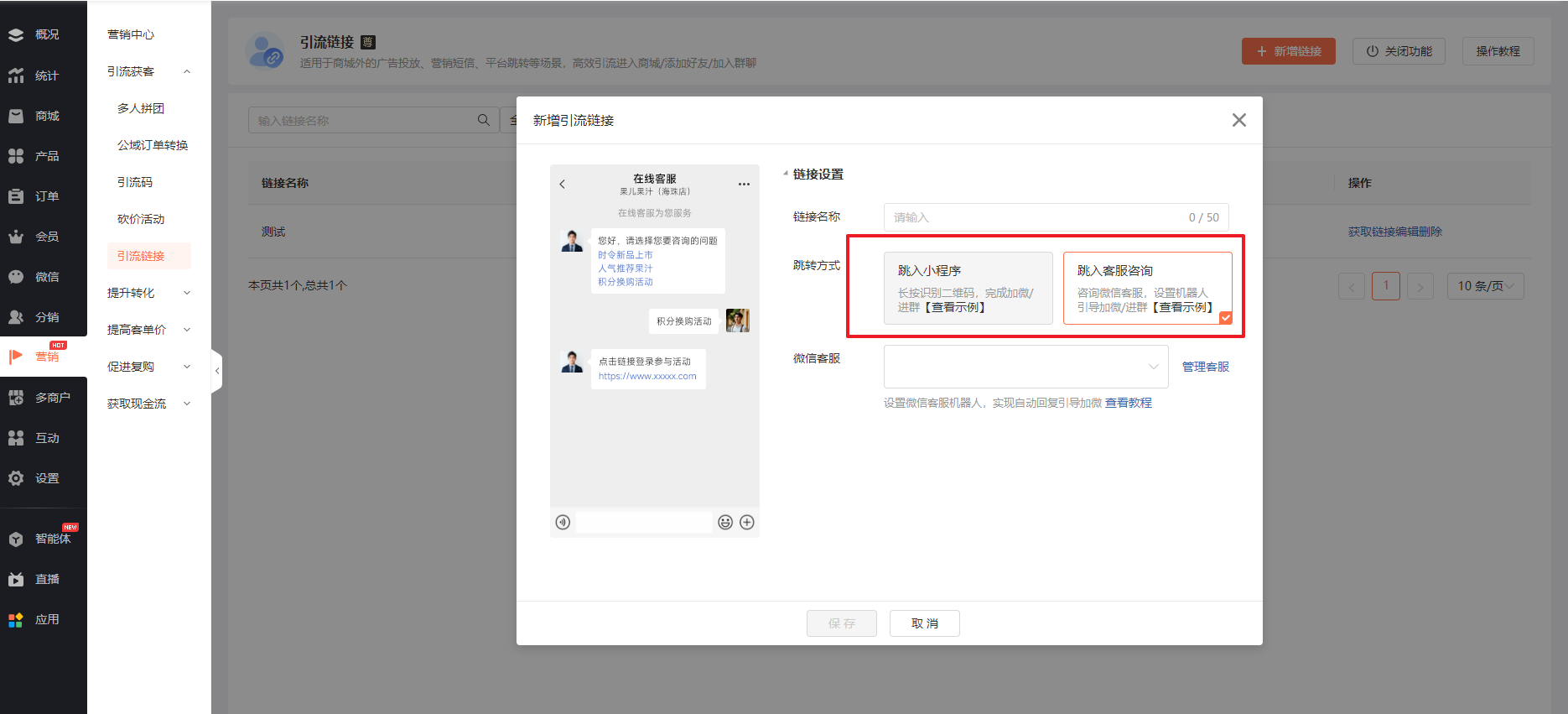The image size is (1568, 714).
Task: Click the voice input icon in chat preview
Action: tap(563, 523)
